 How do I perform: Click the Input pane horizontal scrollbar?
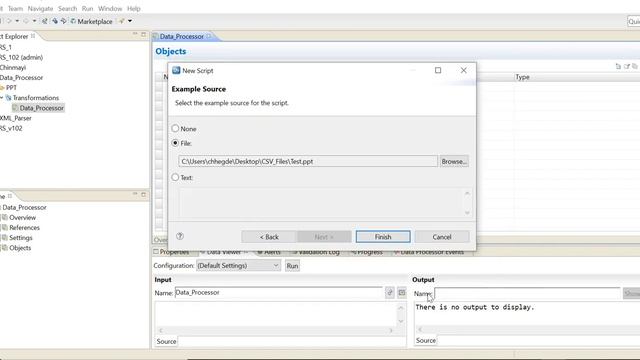pyautogui.click(x=276, y=330)
